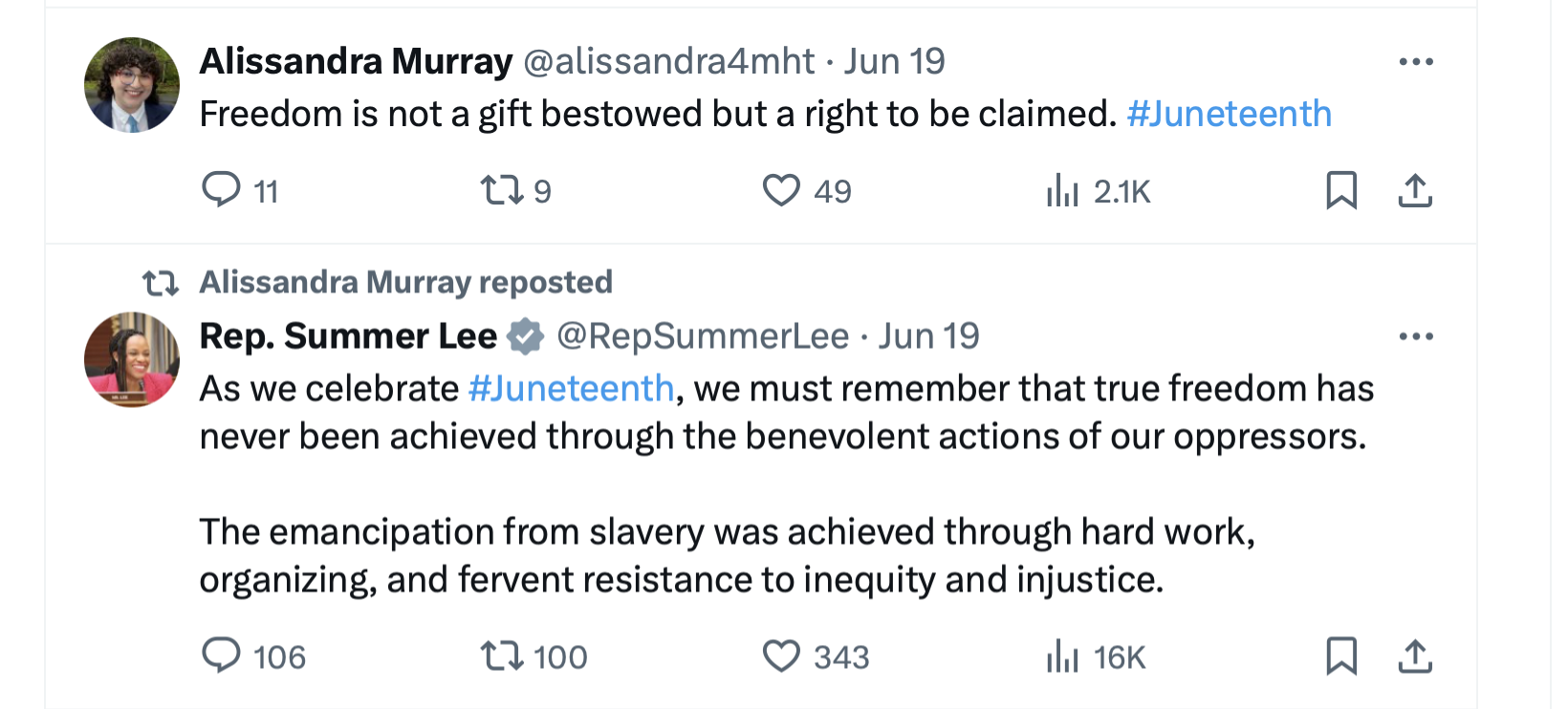The image size is (1568, 709).
Task: View analytics on Alissandra Murray's tweet
Action: (1062, 191)
